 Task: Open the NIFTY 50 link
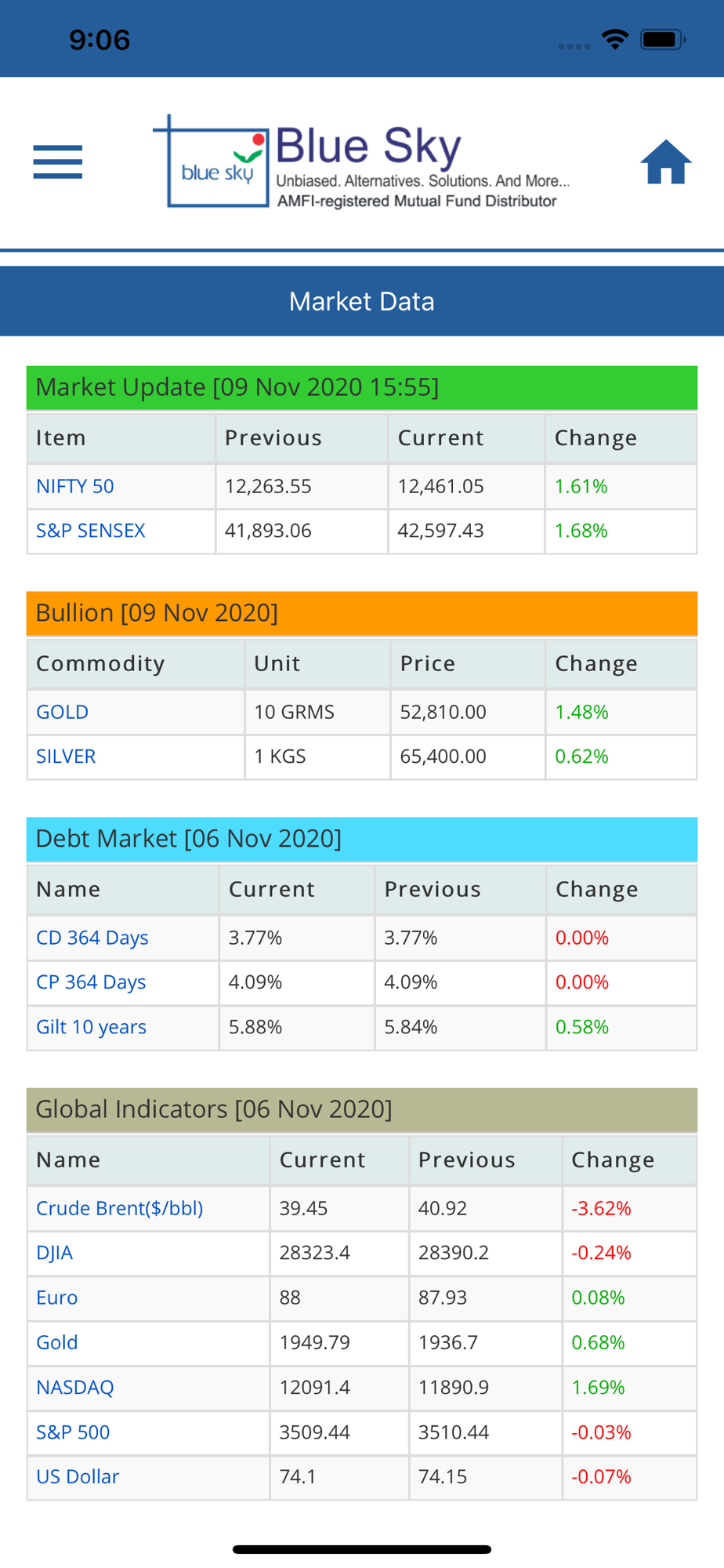click(75, 486)
